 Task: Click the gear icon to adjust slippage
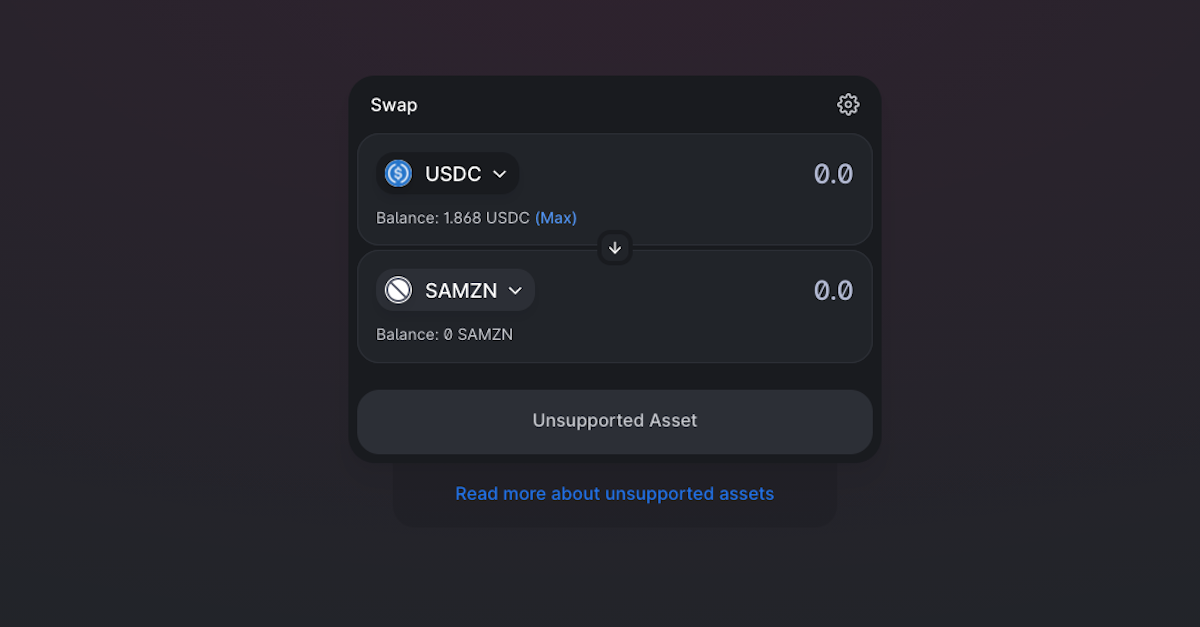coord(847,104)
